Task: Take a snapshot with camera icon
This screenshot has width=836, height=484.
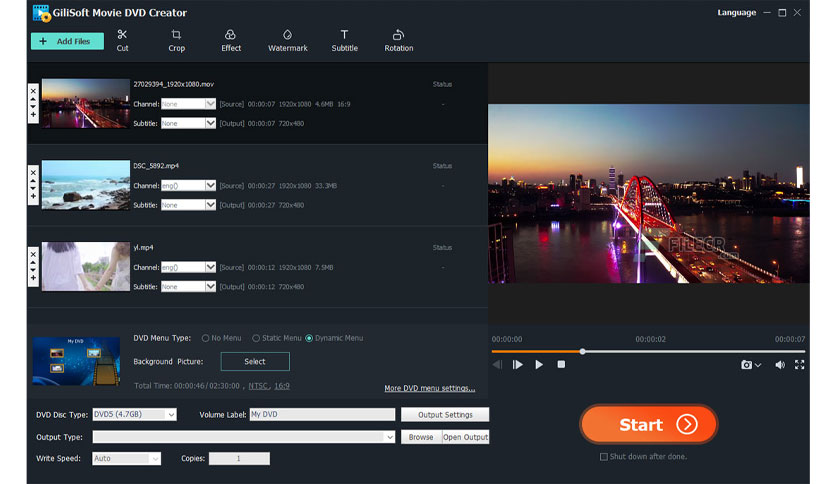Action: click(x=746, y=365)
